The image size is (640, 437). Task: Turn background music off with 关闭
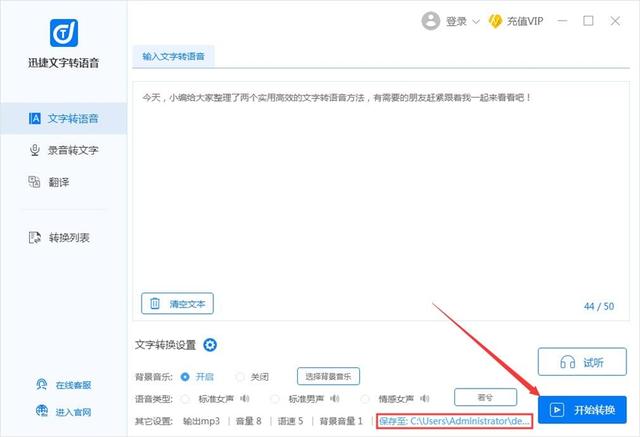pyautogui.click(x=240, y=377)
